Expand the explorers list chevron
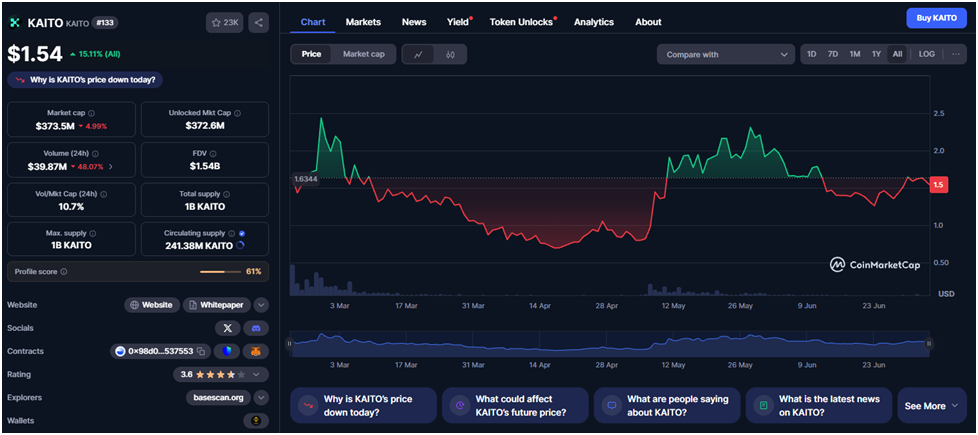The height and width of the screenshot is (435, 978). tap(261, 398)
